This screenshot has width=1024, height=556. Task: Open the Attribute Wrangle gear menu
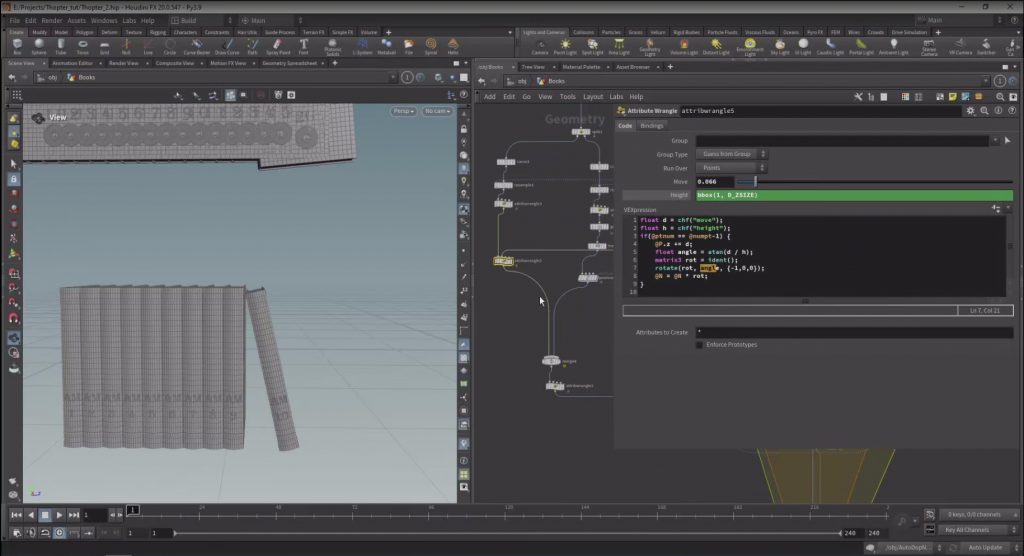coord(970,111)
